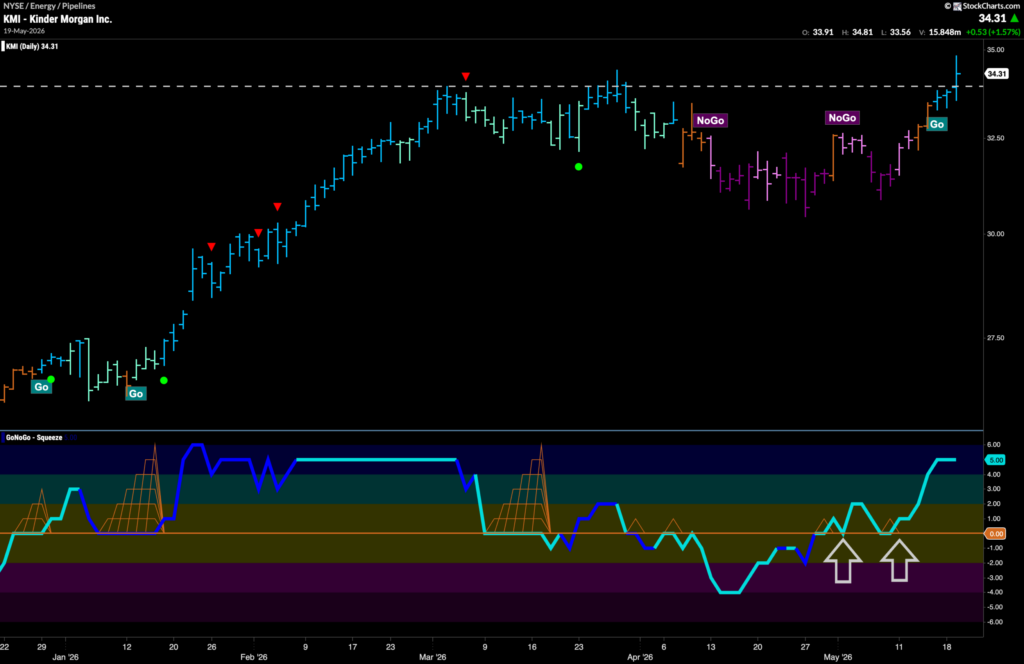Click the 18 date label after May '26

click(947, 647)
